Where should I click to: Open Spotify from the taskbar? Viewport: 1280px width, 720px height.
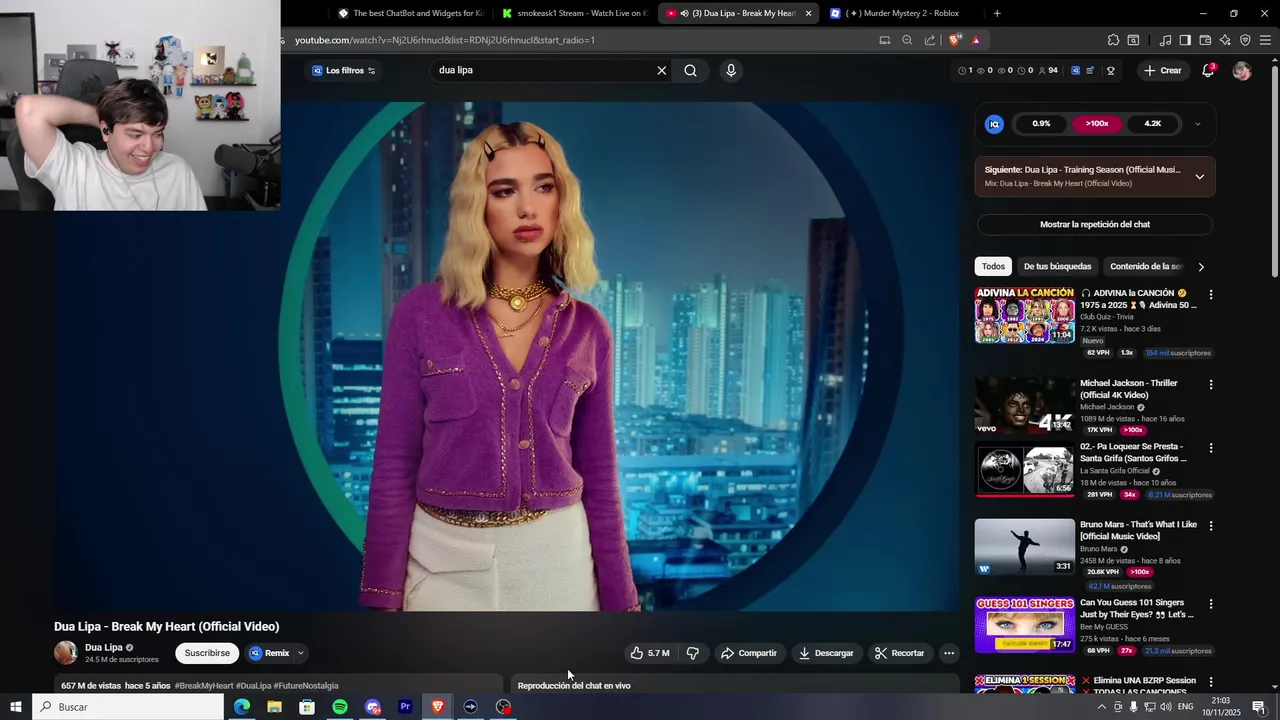click(x=340, y=707)
